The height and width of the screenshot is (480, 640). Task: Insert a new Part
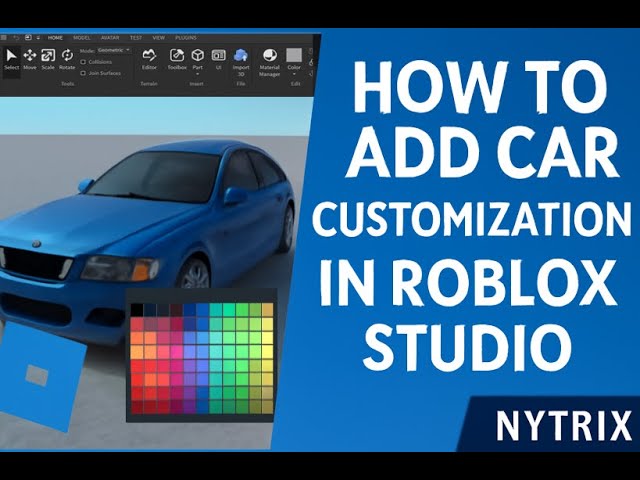(x=198, y=58)
